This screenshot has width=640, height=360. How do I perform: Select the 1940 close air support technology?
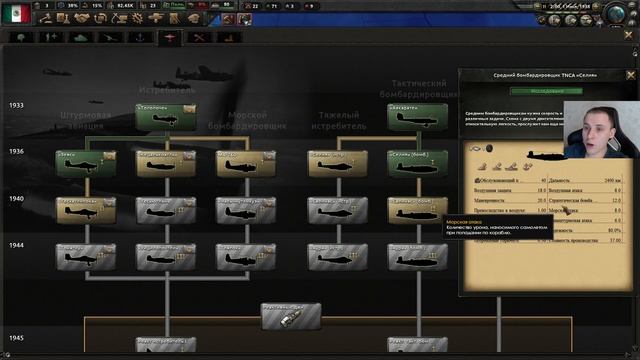tap(86, 211)
